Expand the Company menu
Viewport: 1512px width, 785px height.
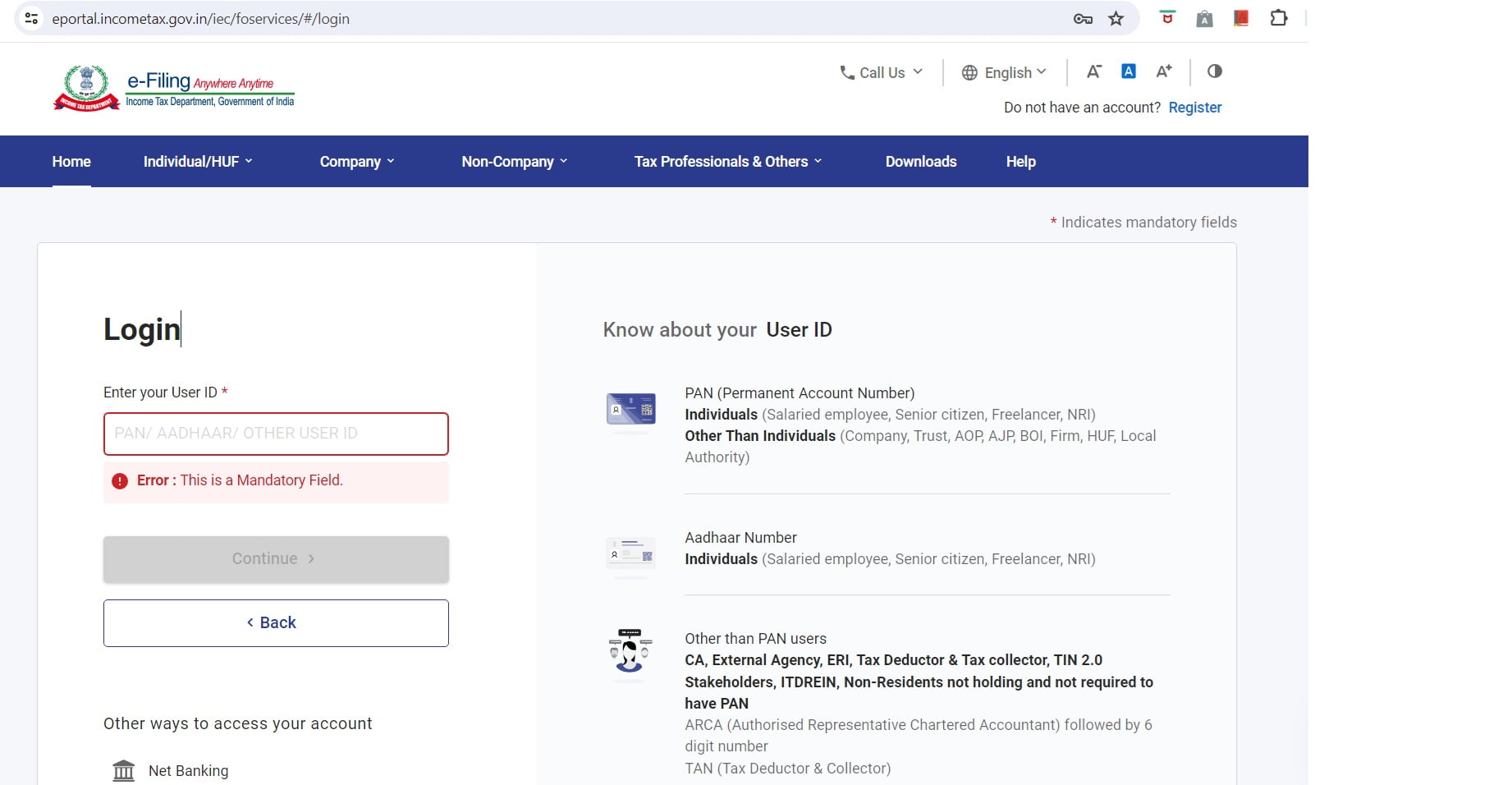(x=357, y=162)
